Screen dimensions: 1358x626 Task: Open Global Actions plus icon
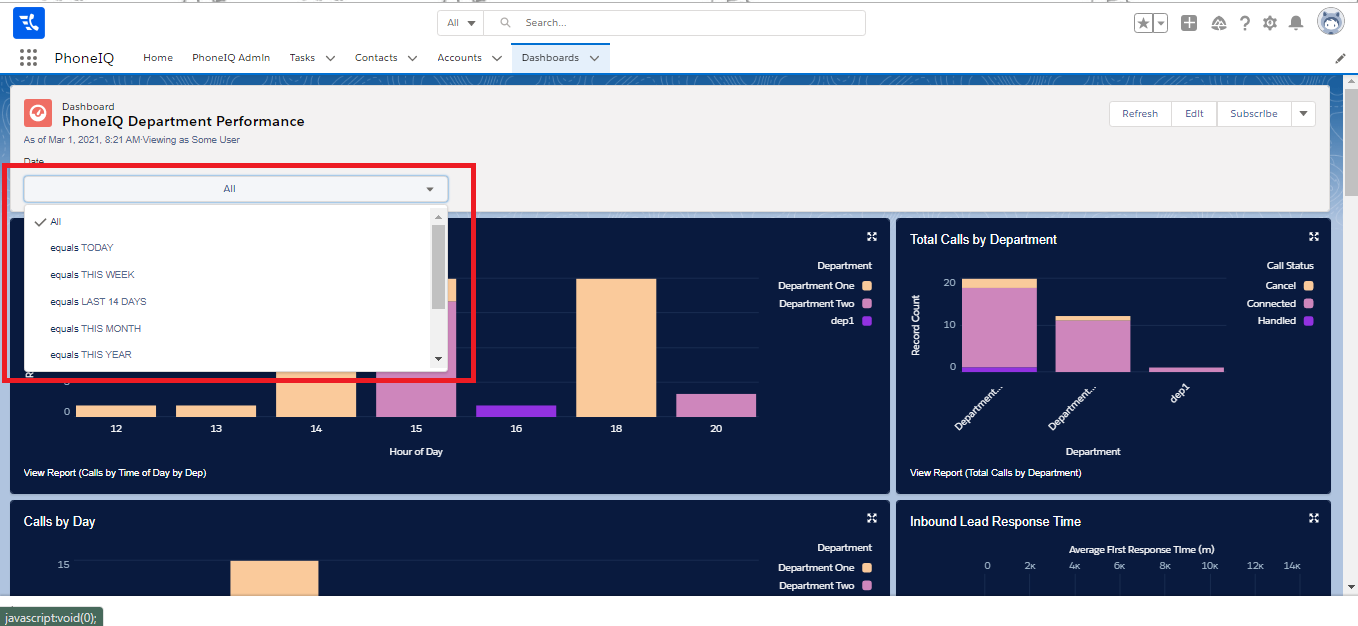(1189, 23)
